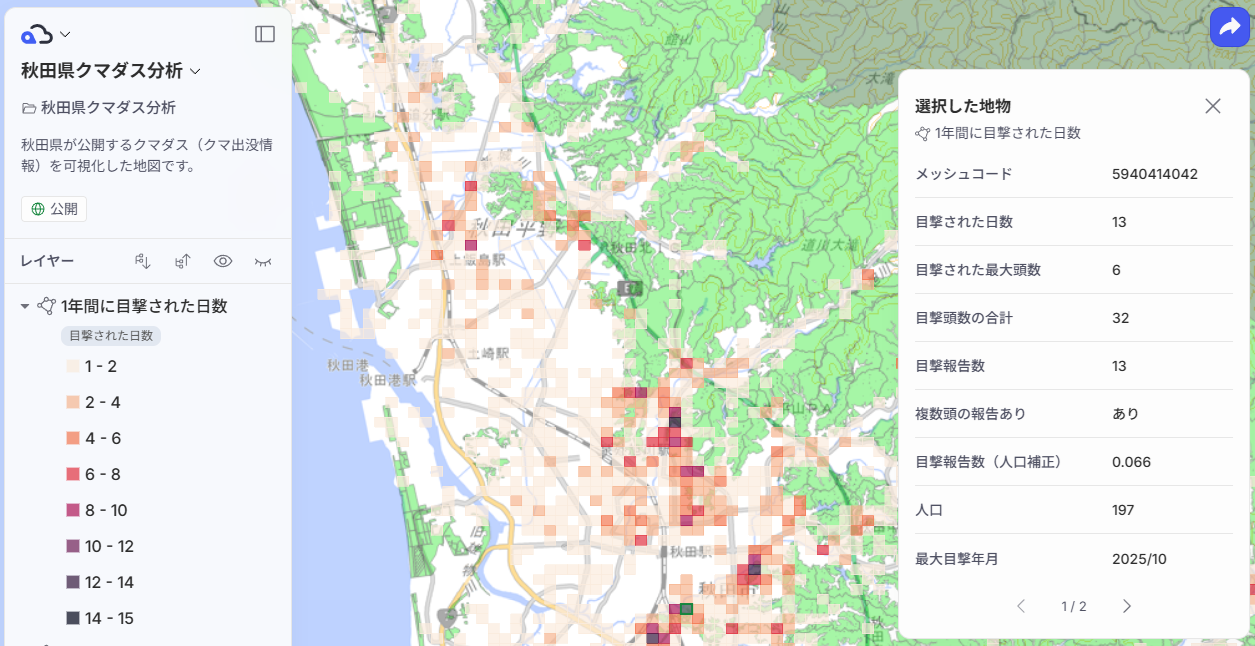Viewport: 1255px width, 646px height.
Task: Click the 14 - 15 legend color swatch
Action: (x=72, y=618)
